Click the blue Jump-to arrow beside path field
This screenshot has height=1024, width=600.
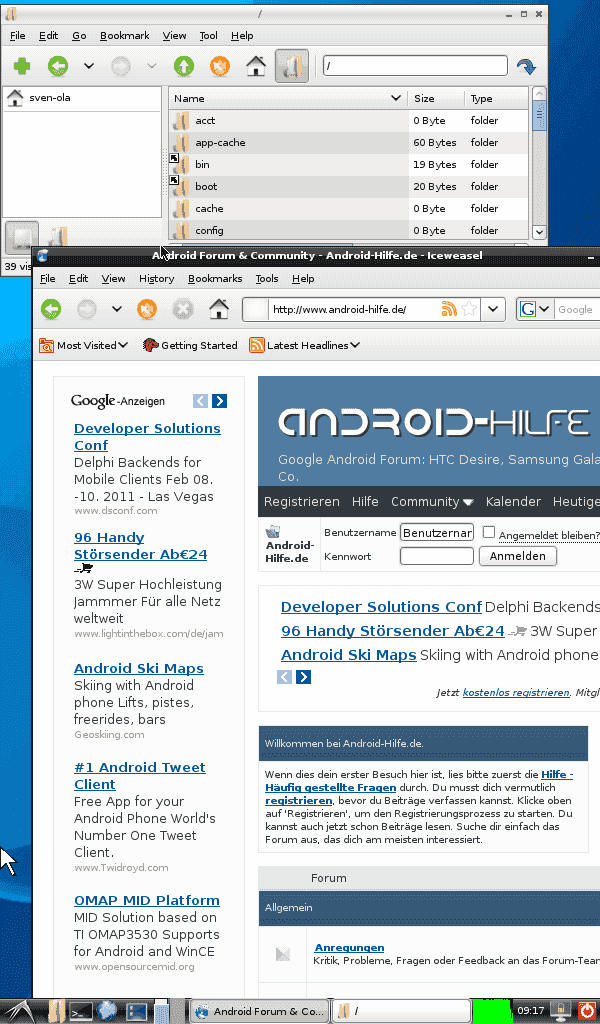point(526,66)
